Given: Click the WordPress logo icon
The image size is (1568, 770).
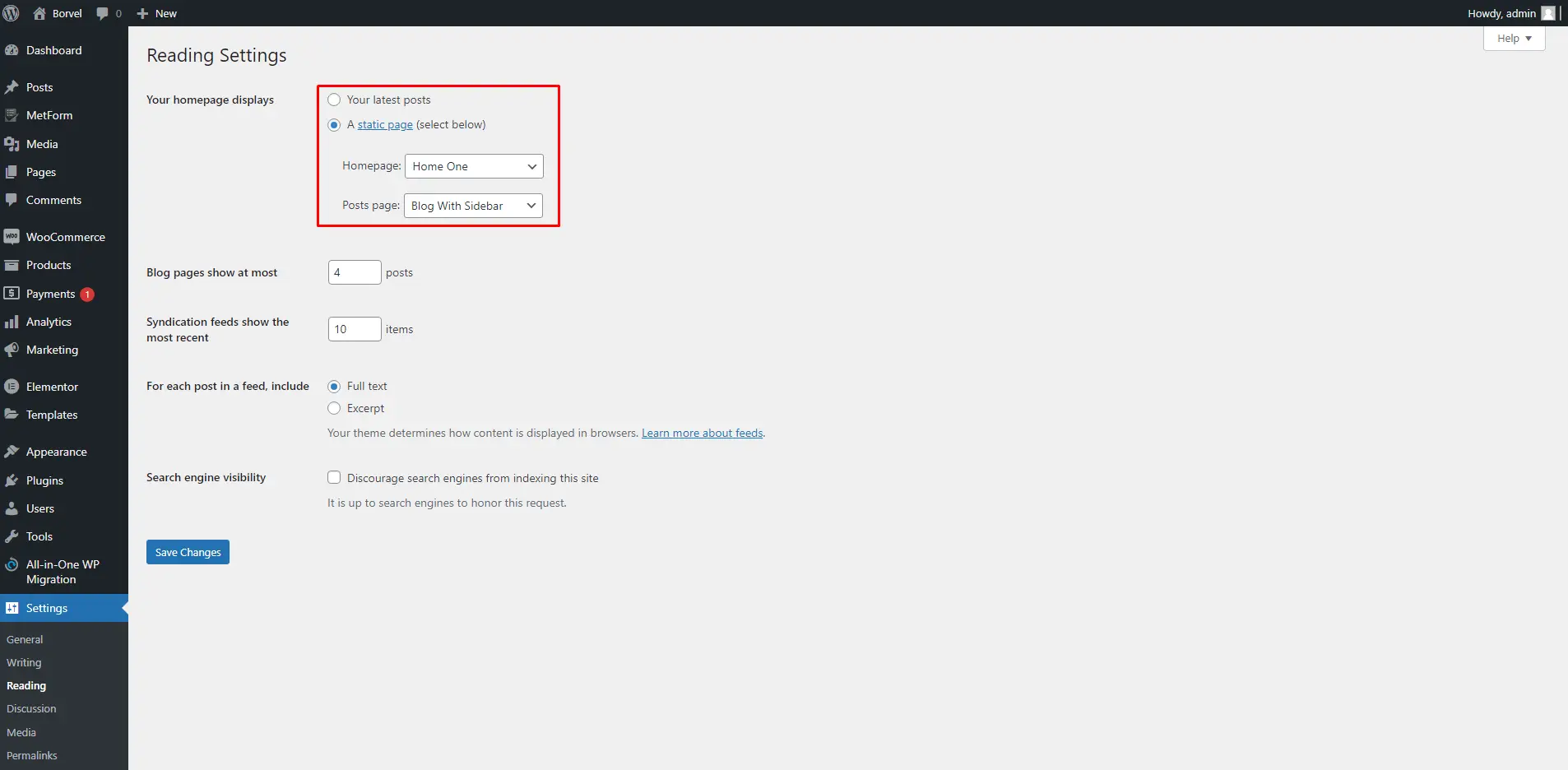Looking at the screenshot, I should click(12, 13).
